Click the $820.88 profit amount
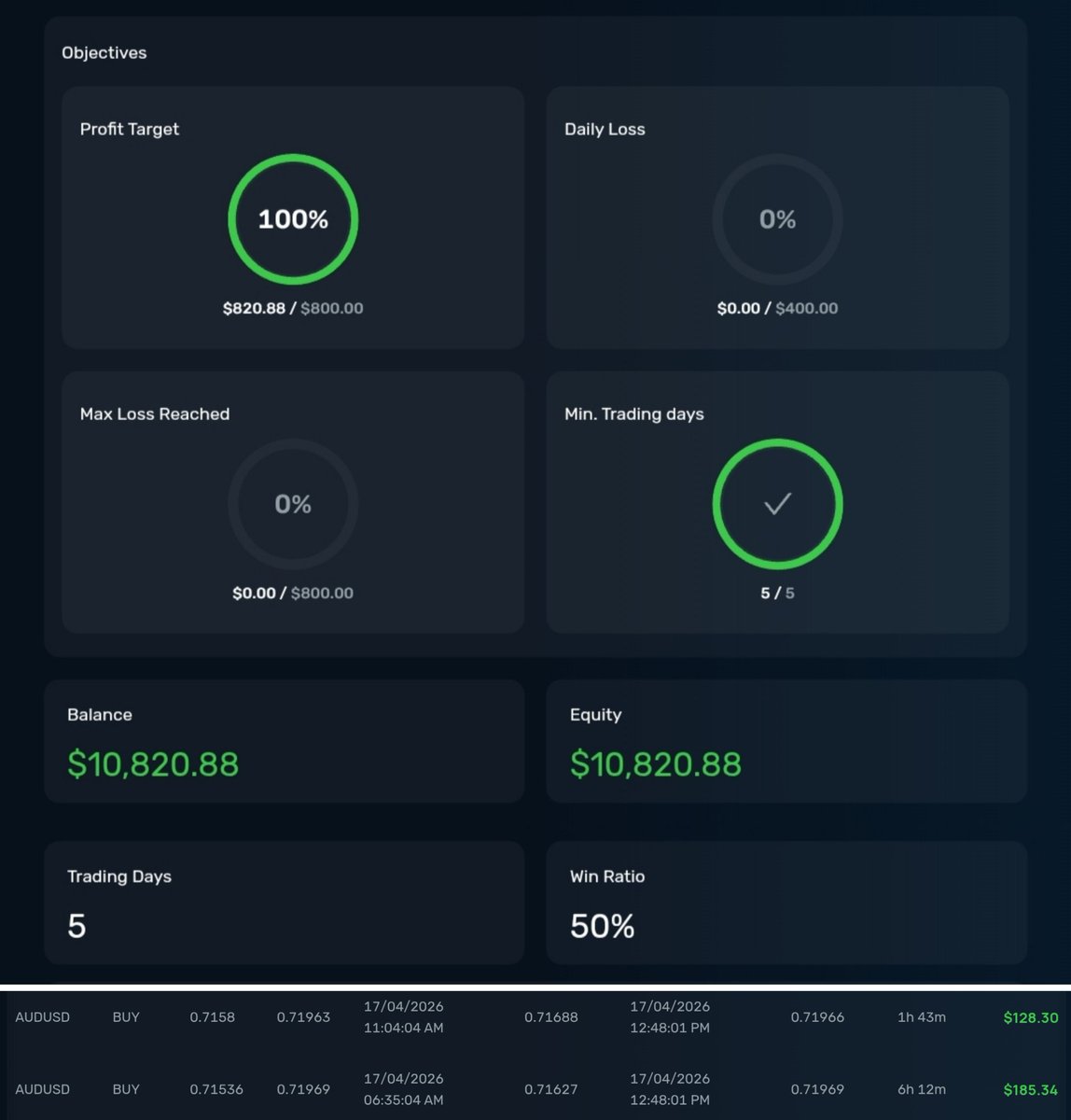Viewport: 1071px width, 1120px height. tap(254, 308)
